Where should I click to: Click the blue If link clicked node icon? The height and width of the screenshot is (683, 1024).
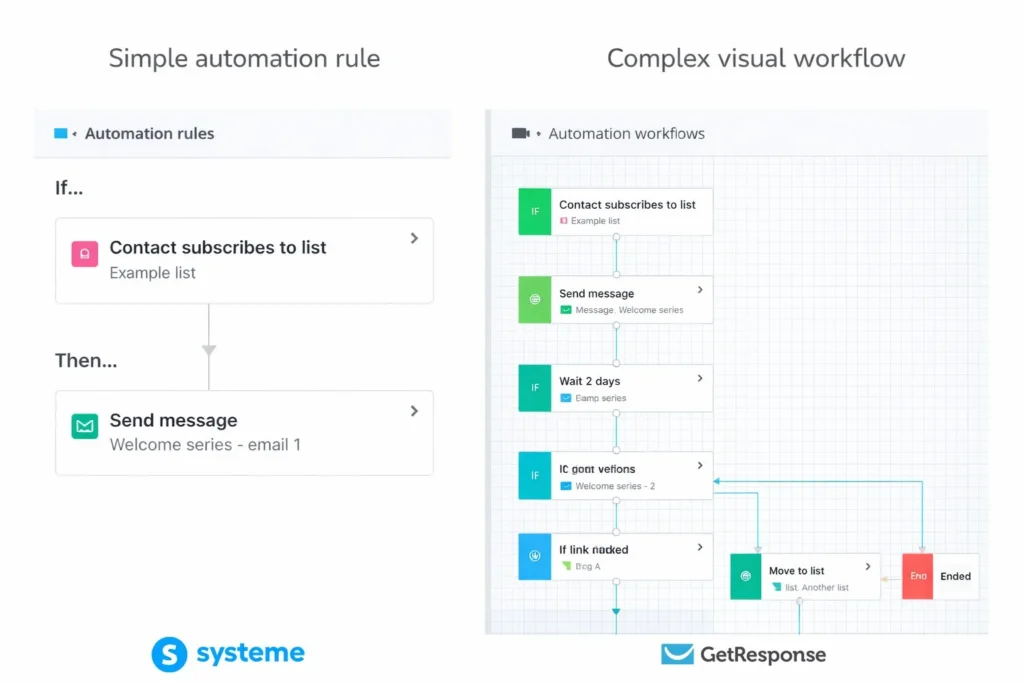533,556
